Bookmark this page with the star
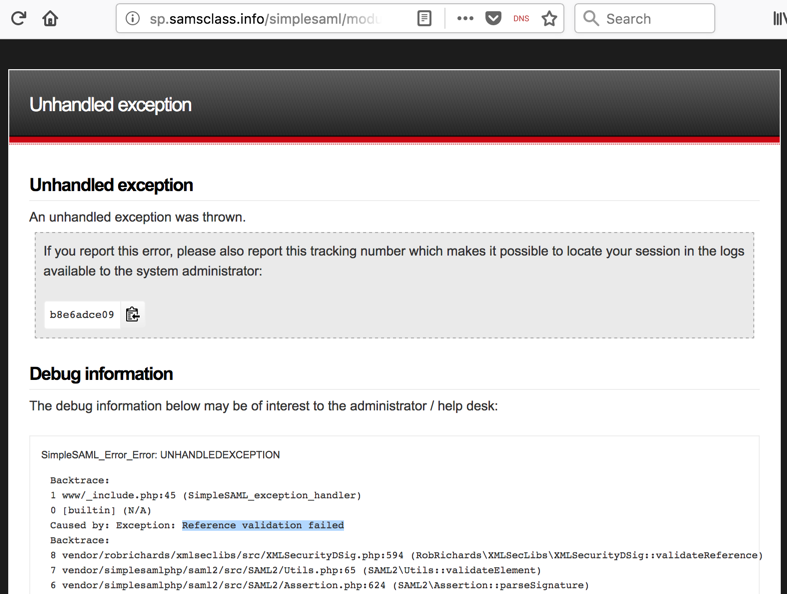The width and height of the screenshot is (787, 594). click(549, 18)
